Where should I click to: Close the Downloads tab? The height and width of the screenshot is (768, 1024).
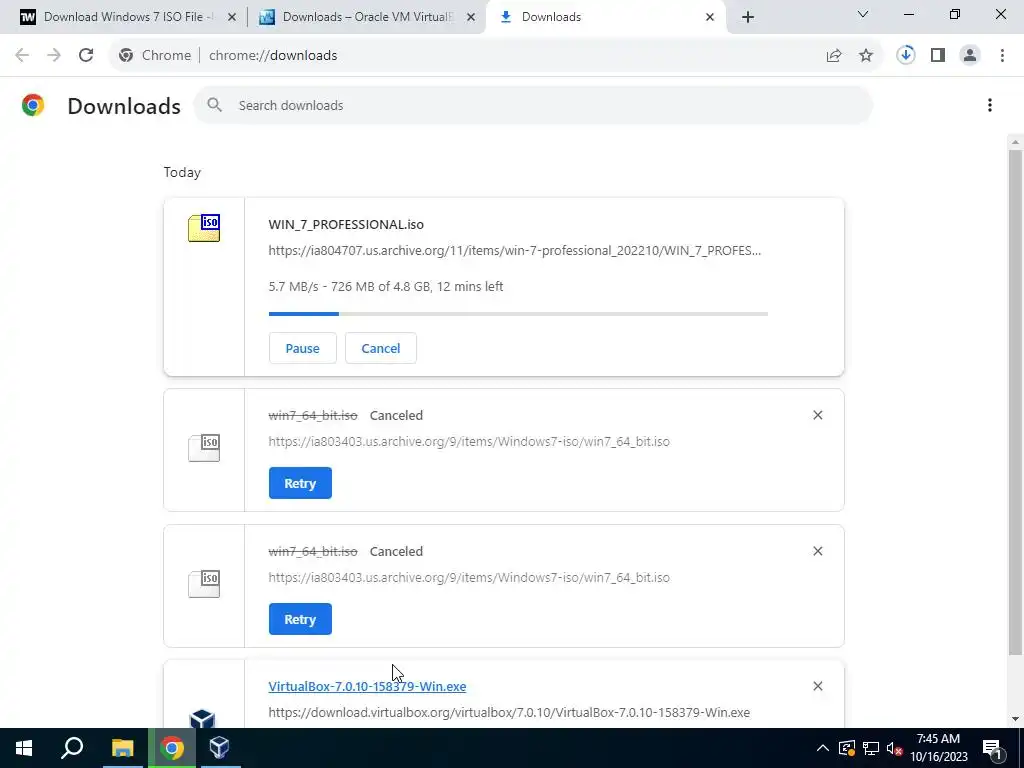click(710, 18)
